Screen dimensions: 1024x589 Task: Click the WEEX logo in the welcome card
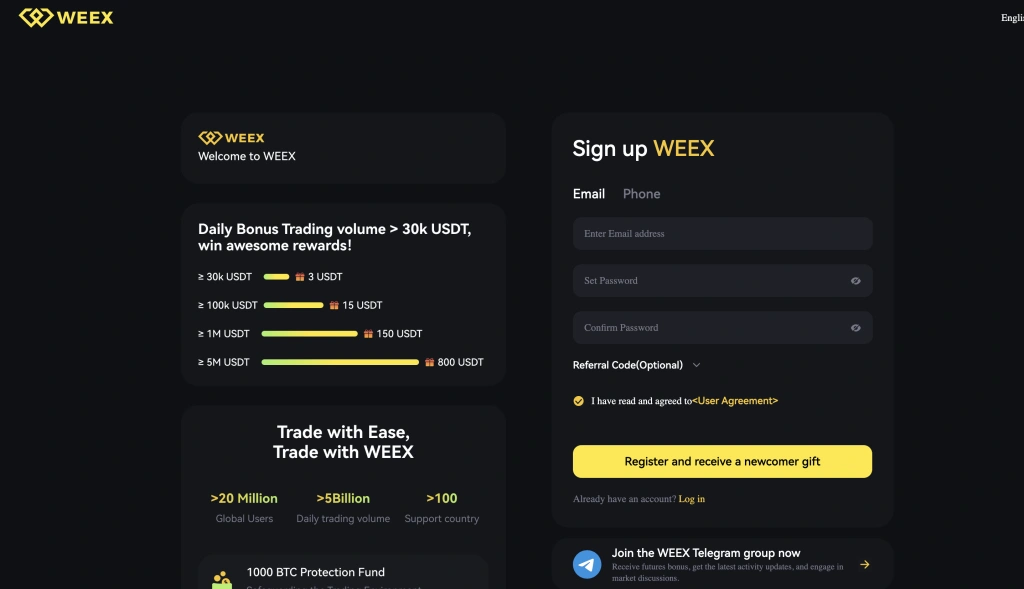click(x=231, y=138)
